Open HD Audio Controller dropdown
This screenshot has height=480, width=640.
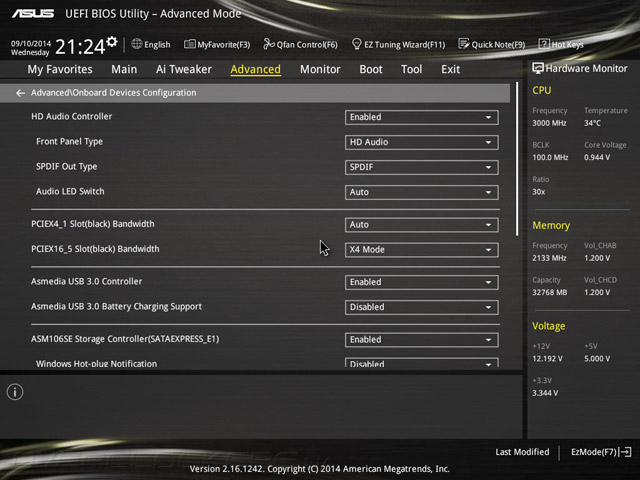[422, 117]
